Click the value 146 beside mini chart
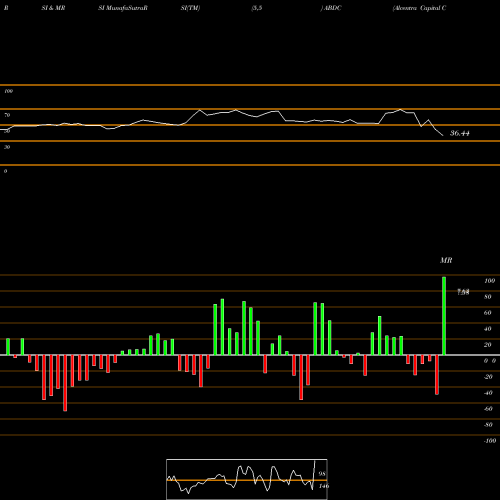This screenshot has width=500, height=500. click(x=324, y=486)
